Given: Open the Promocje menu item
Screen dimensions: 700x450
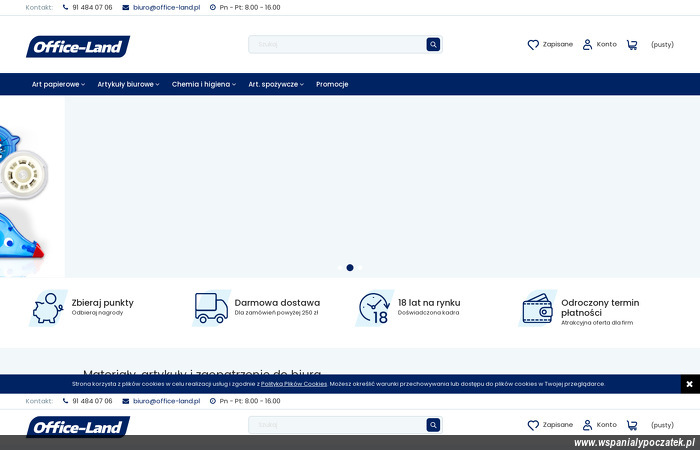Looking at the screenshot, I should pos(332,84).
